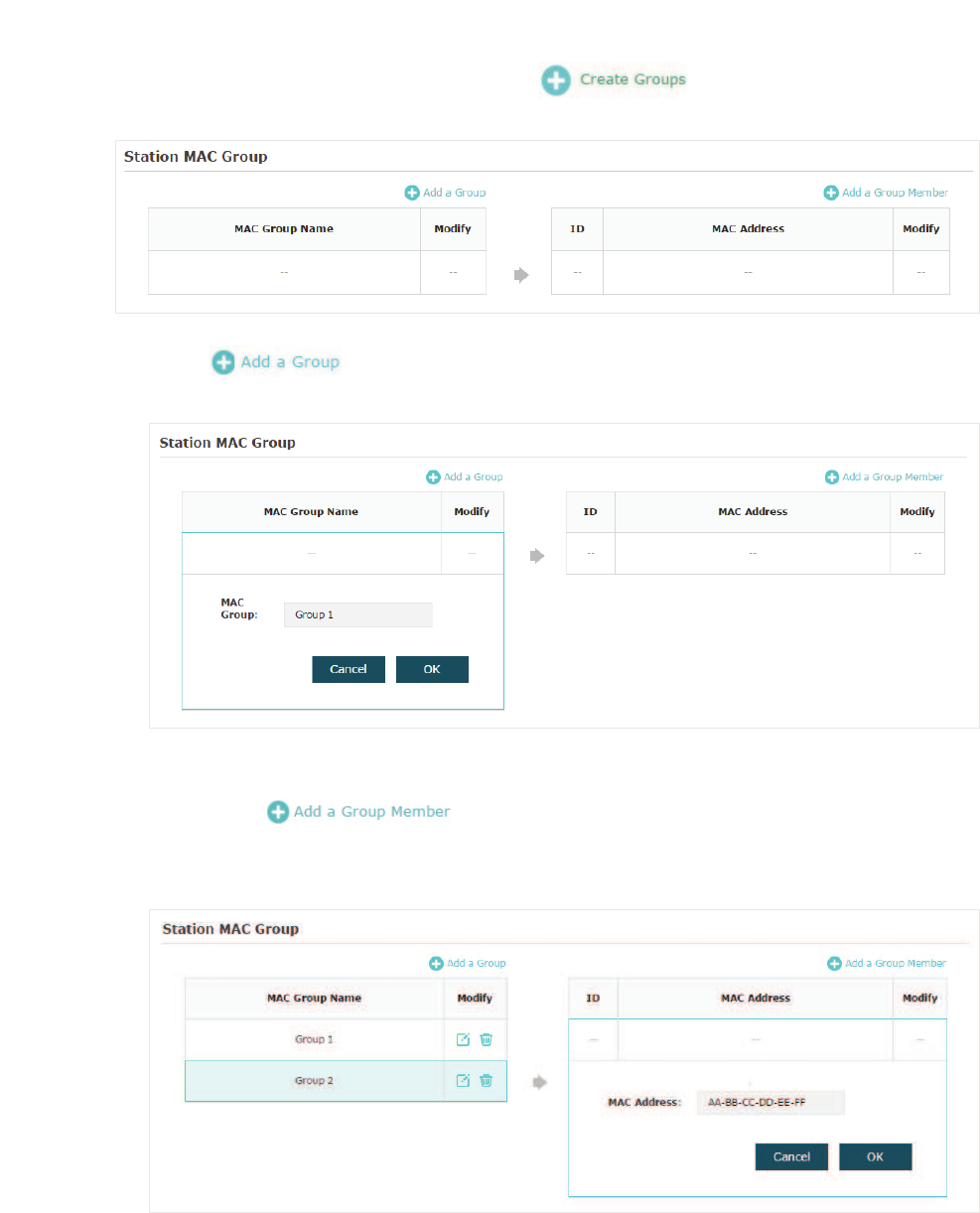Image resolution: width=980 pixels, height=1213 pixels.
Task: Click the MAC Group field containing Group 1
Action: (358, 614)
